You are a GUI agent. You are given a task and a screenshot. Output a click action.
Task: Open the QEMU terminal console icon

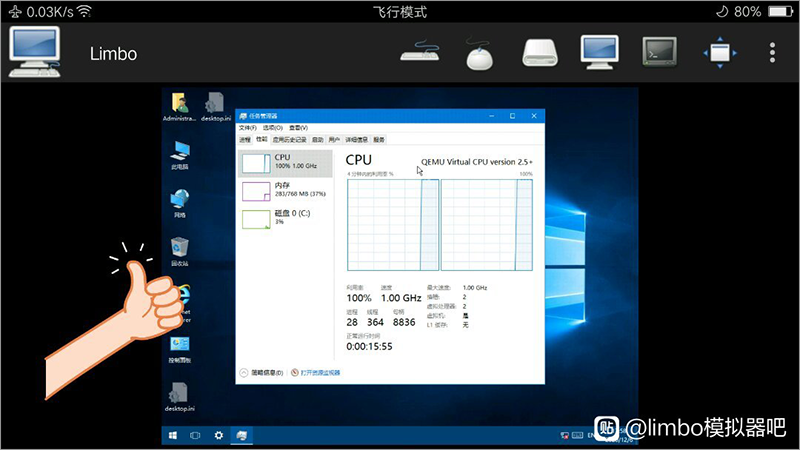point(660,53)
